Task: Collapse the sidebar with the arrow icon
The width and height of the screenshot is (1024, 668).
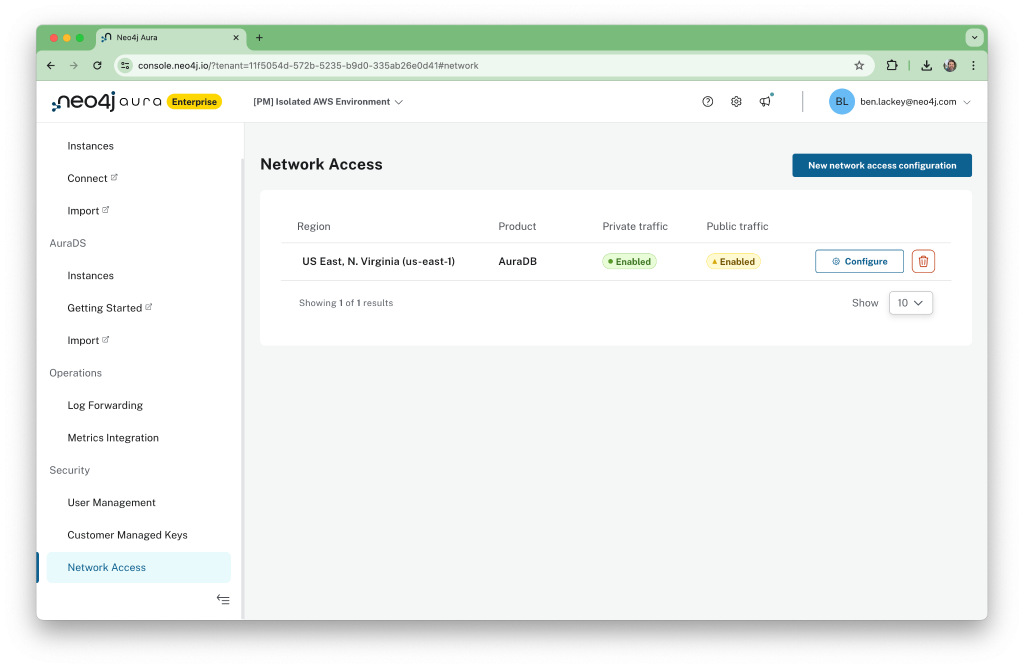Action: tap(223, 599)
